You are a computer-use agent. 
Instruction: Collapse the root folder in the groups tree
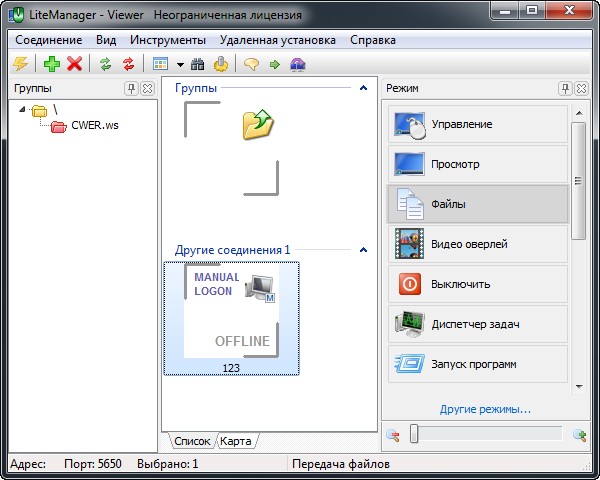[x=24, y=109]
